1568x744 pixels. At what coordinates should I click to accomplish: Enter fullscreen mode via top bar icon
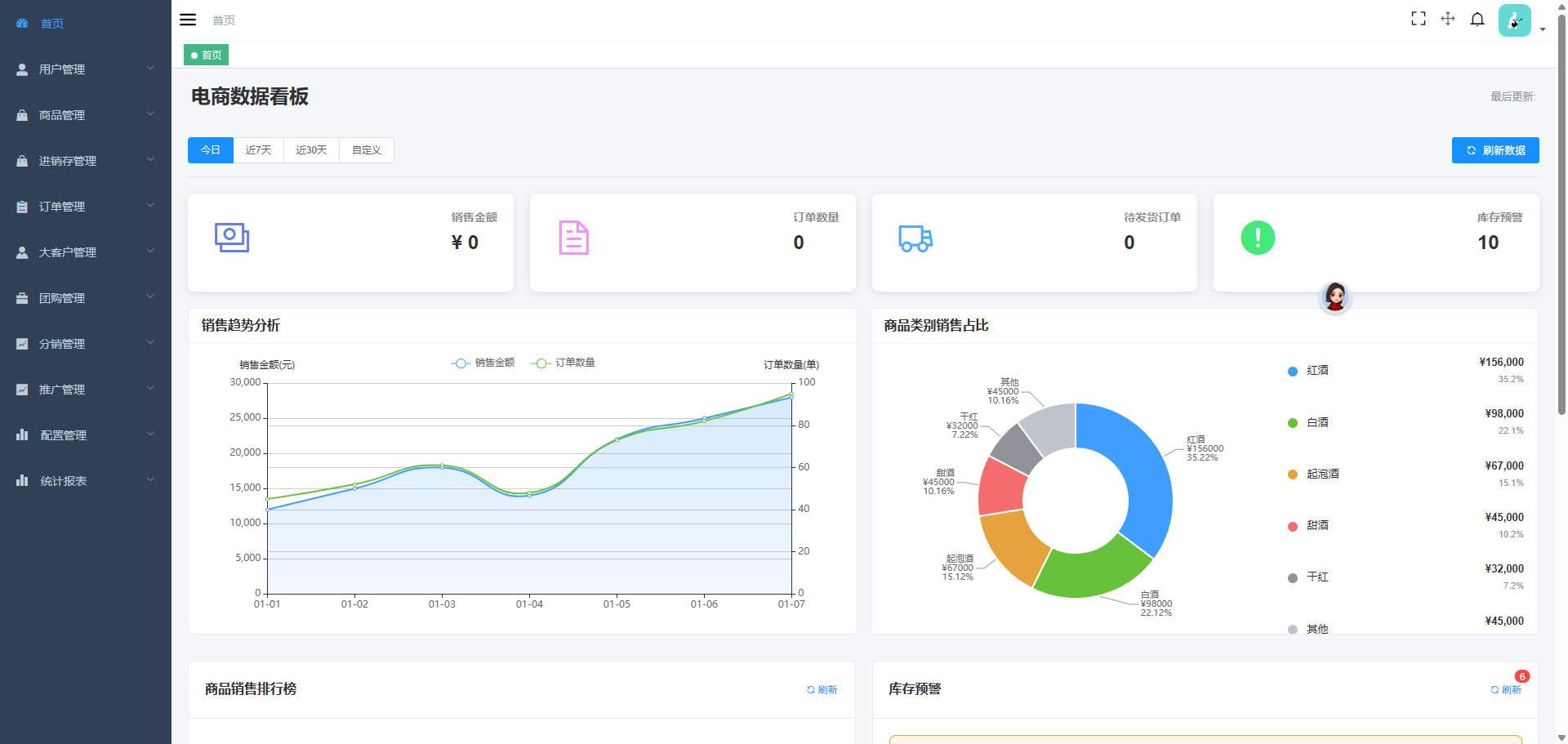click(x=1419, y=19)
